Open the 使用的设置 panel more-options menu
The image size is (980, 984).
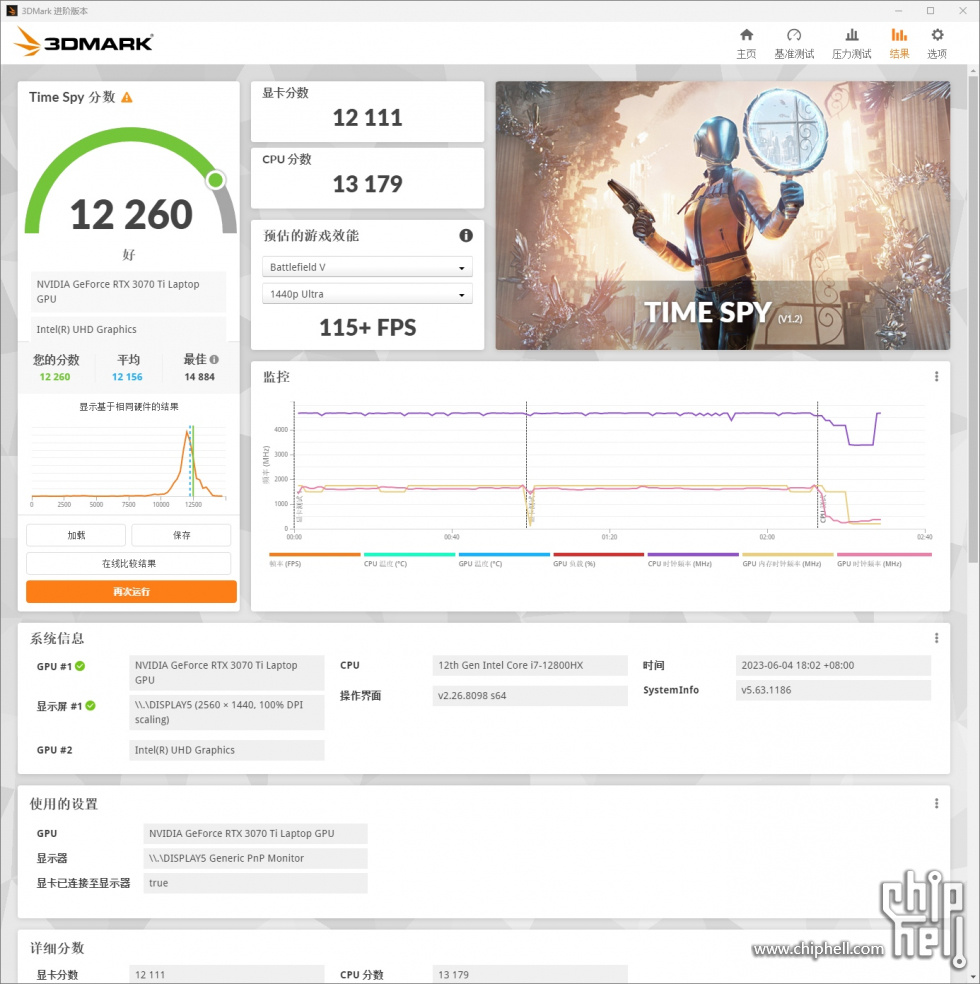click(936, 803)
